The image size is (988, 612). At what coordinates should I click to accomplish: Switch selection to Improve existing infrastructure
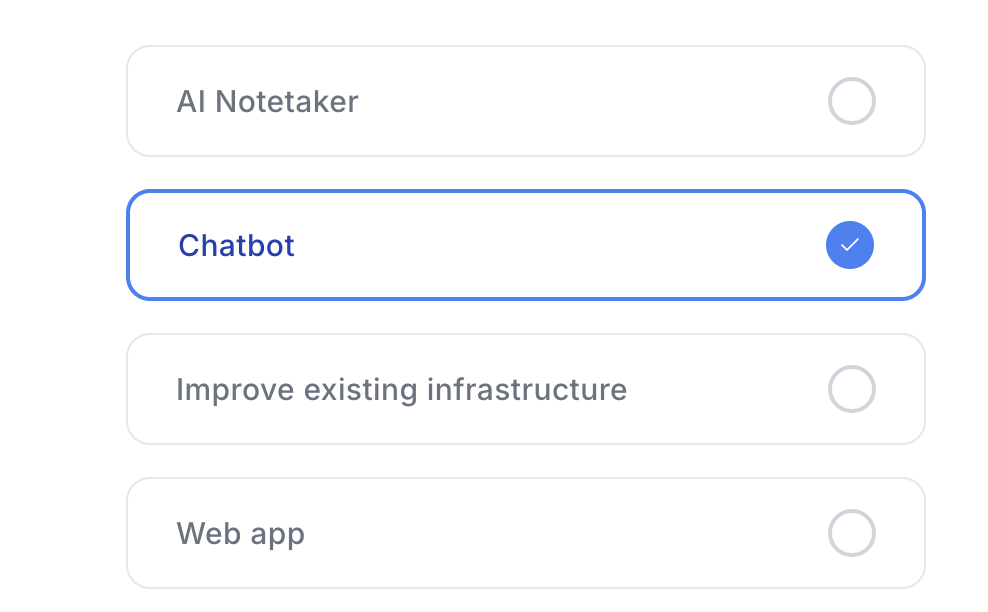tap(525, 389)
